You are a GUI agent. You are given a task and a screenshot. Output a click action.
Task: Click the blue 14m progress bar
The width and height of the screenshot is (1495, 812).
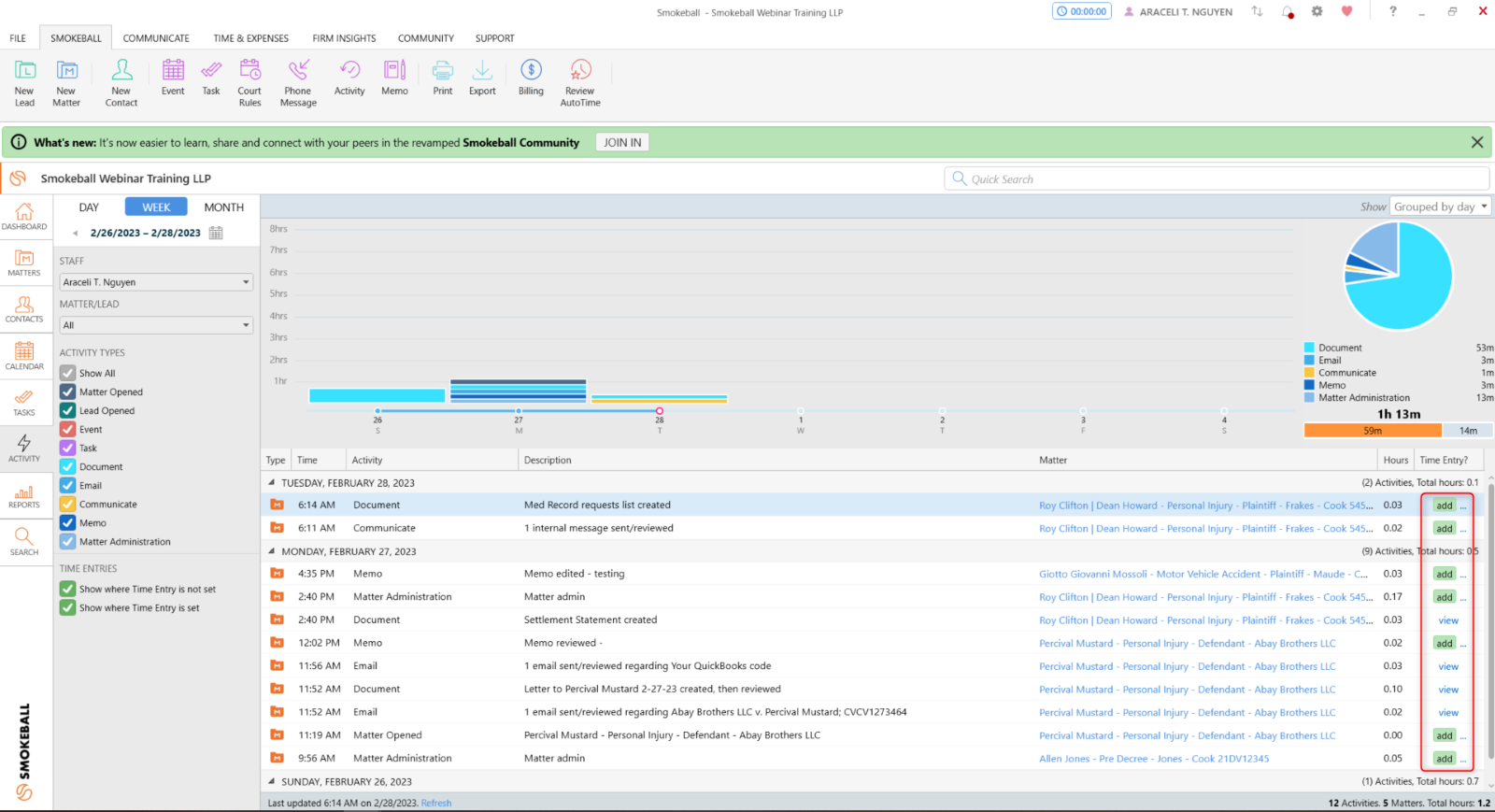pos(1468,431)
